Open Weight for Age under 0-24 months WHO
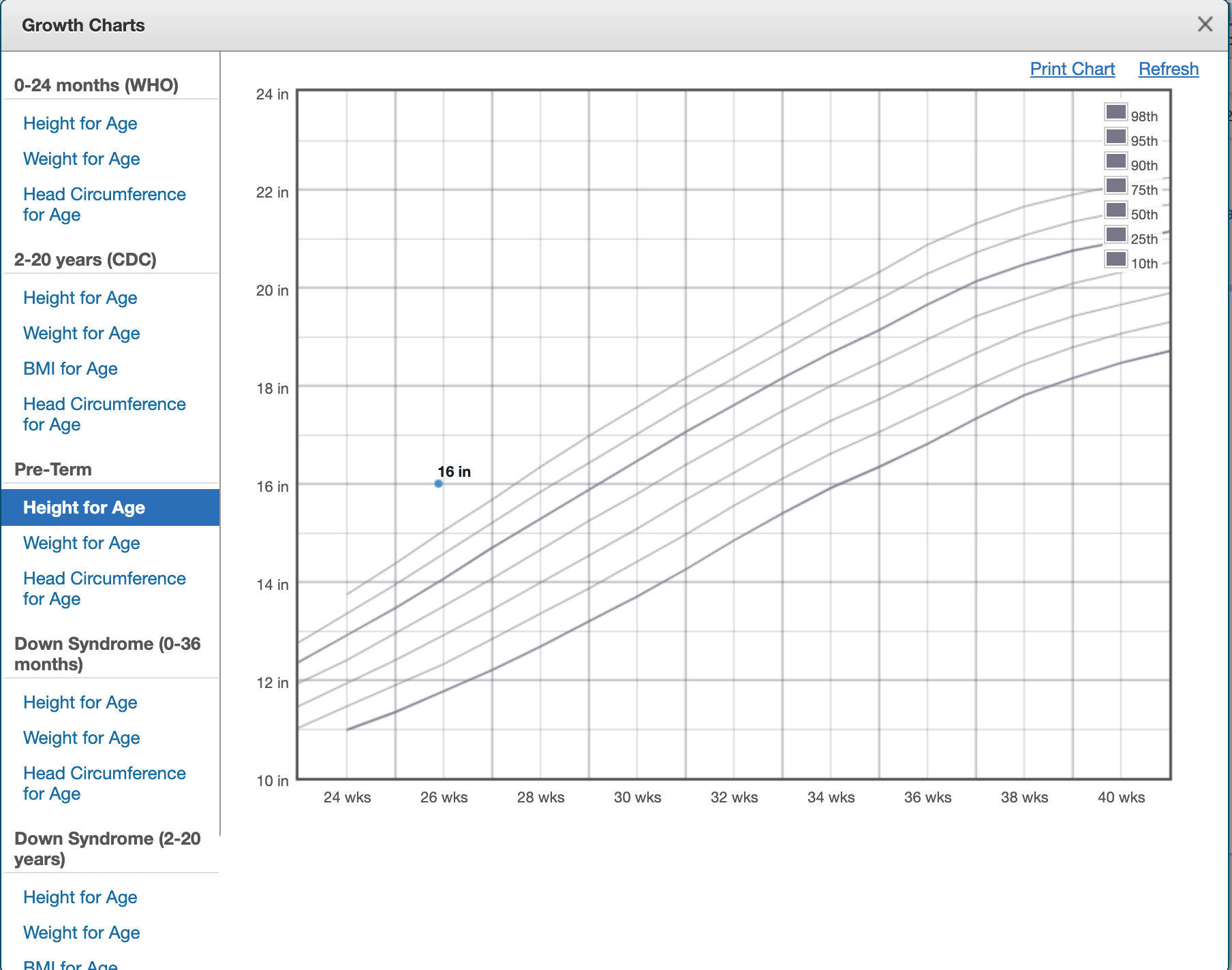 tap(81, 159)
